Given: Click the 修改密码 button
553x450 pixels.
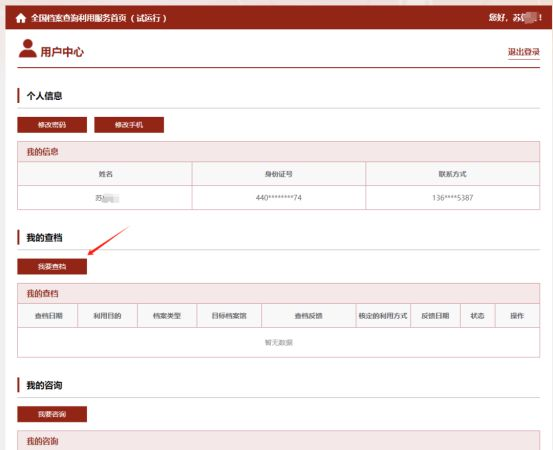Looking at the screenshot, I should [x=52, y=125].
